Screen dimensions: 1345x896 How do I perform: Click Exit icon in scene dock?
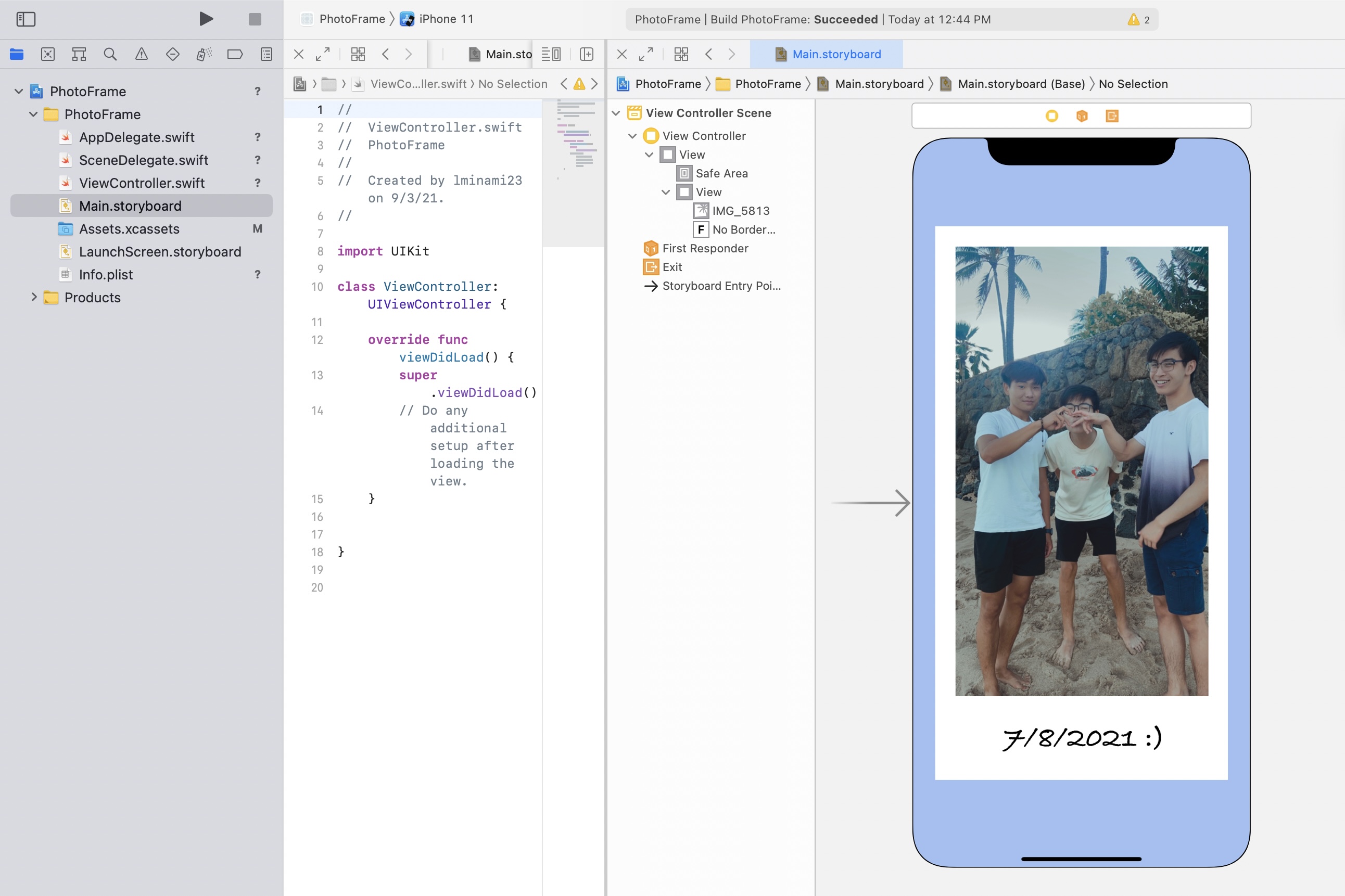point(1112,116)
